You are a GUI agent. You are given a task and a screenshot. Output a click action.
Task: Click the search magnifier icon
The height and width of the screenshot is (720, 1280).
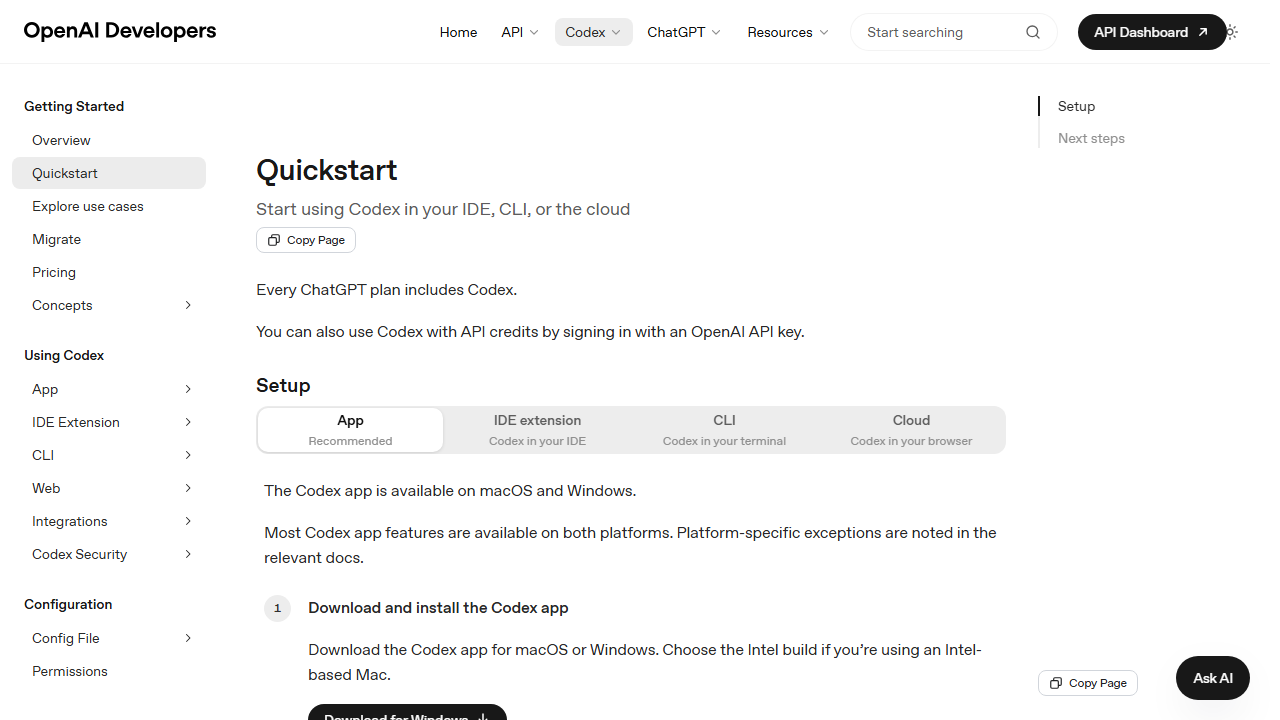point(1033,32)
